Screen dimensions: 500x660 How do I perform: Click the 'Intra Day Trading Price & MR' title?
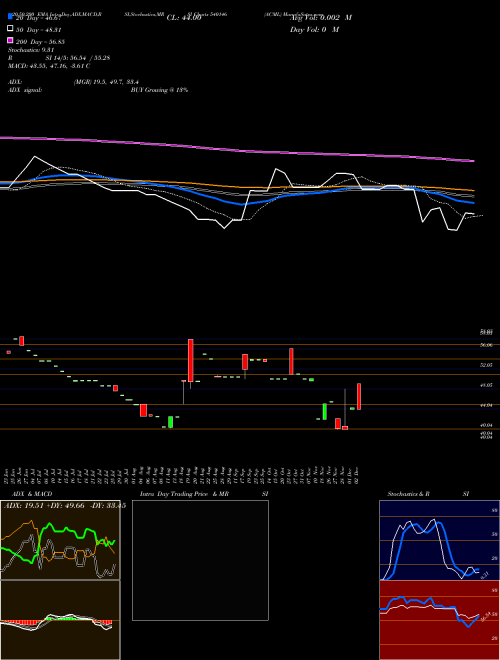(184, 494)
